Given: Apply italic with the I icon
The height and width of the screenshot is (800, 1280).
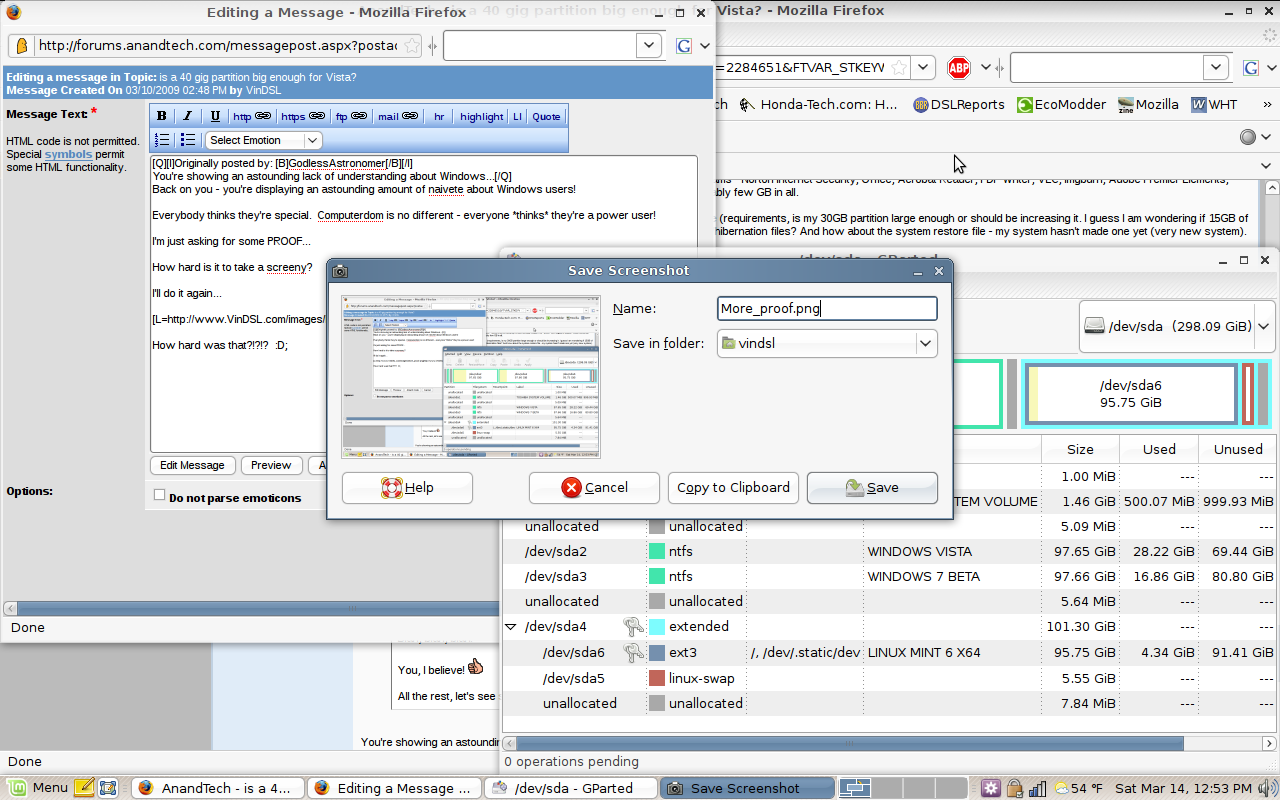Looking at the screenshot, I should pyautogui.click(x=187, y=116).
